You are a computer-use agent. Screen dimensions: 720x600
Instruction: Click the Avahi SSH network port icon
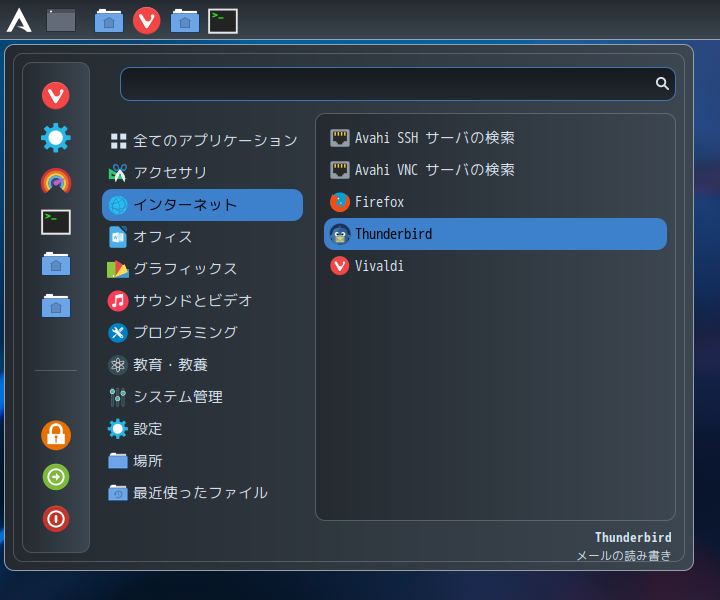340,138
